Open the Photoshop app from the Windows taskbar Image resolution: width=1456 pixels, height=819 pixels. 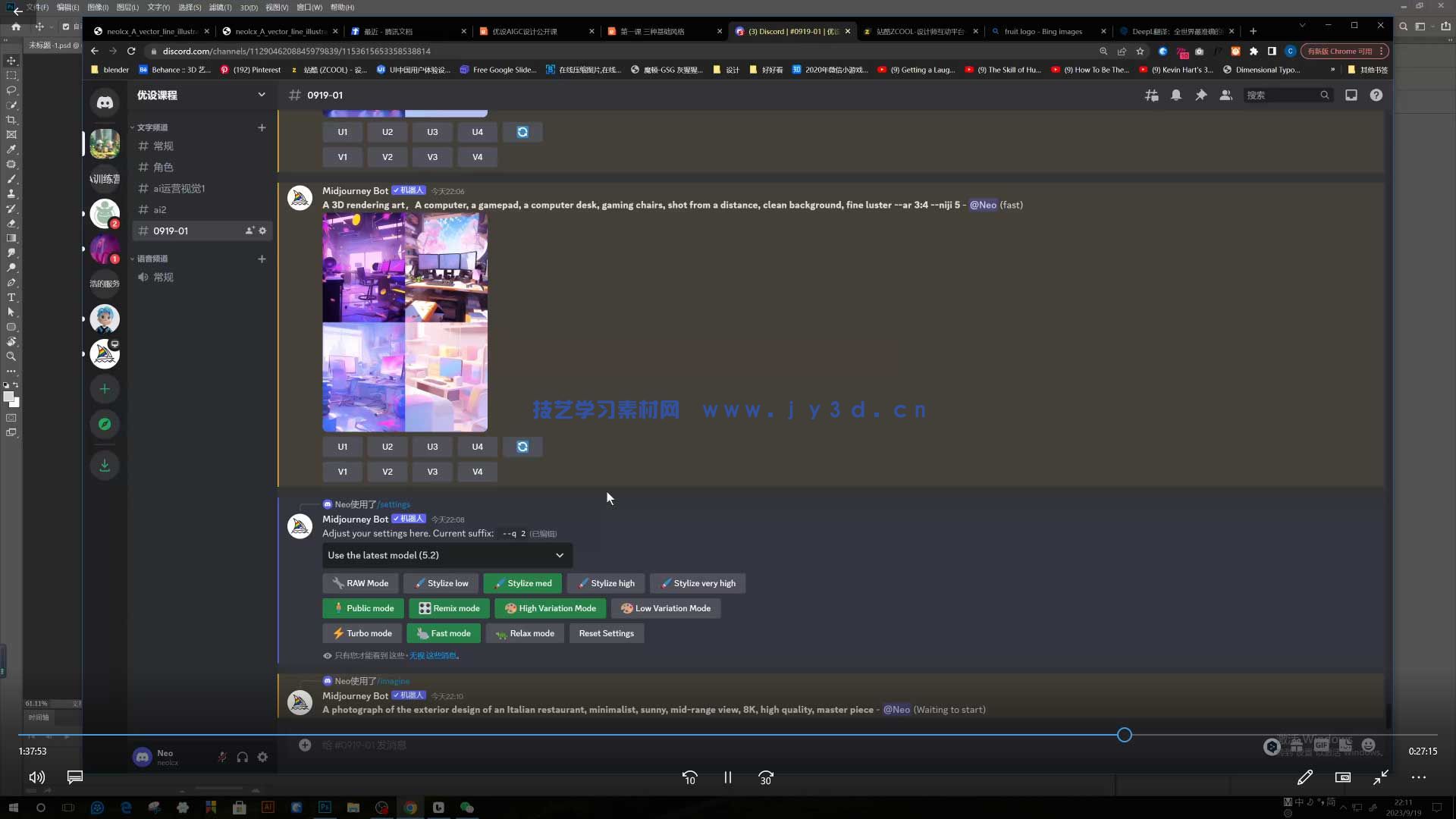(325, 808)
